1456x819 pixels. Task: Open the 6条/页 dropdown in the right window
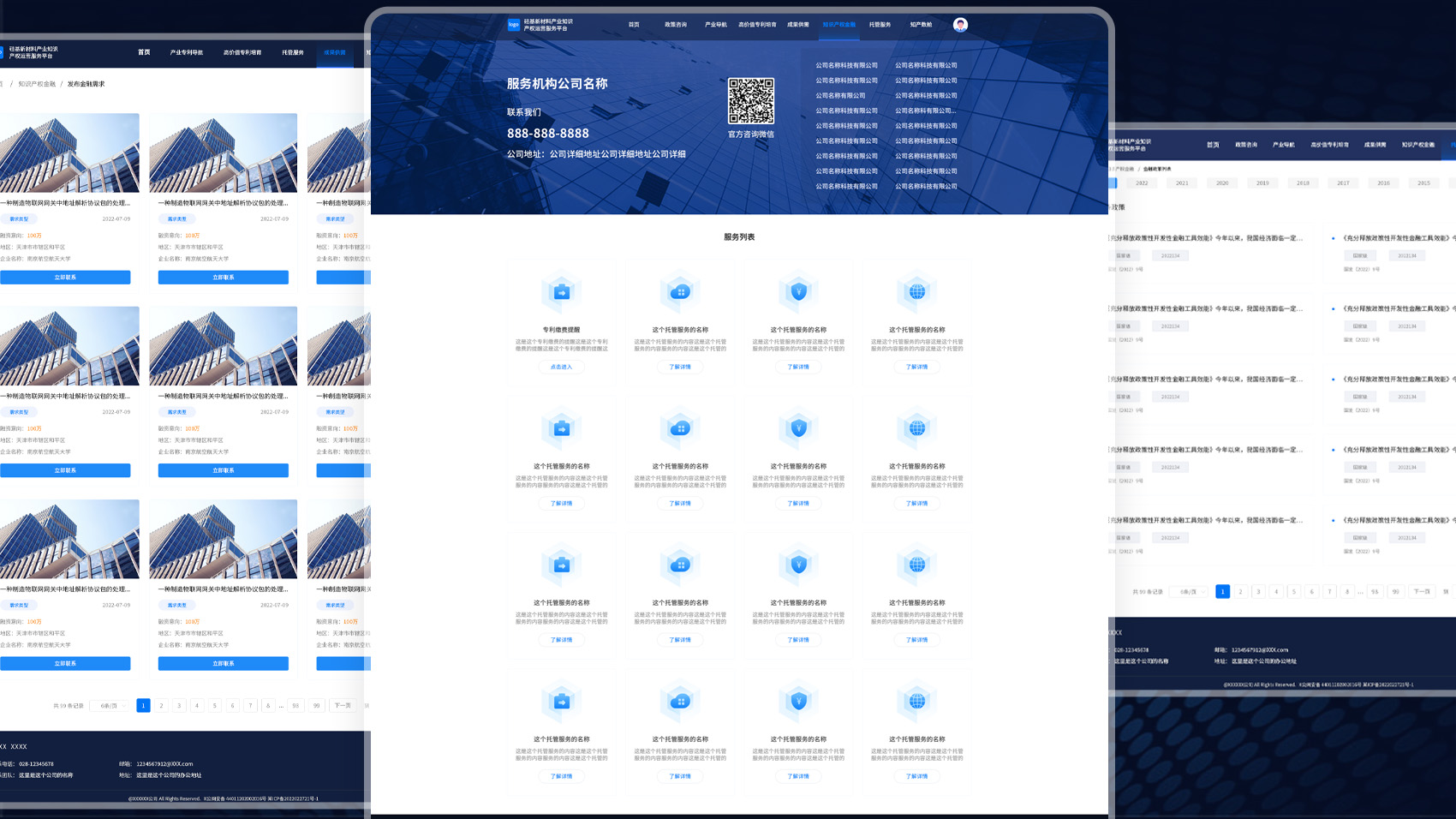click(1190, 592)
